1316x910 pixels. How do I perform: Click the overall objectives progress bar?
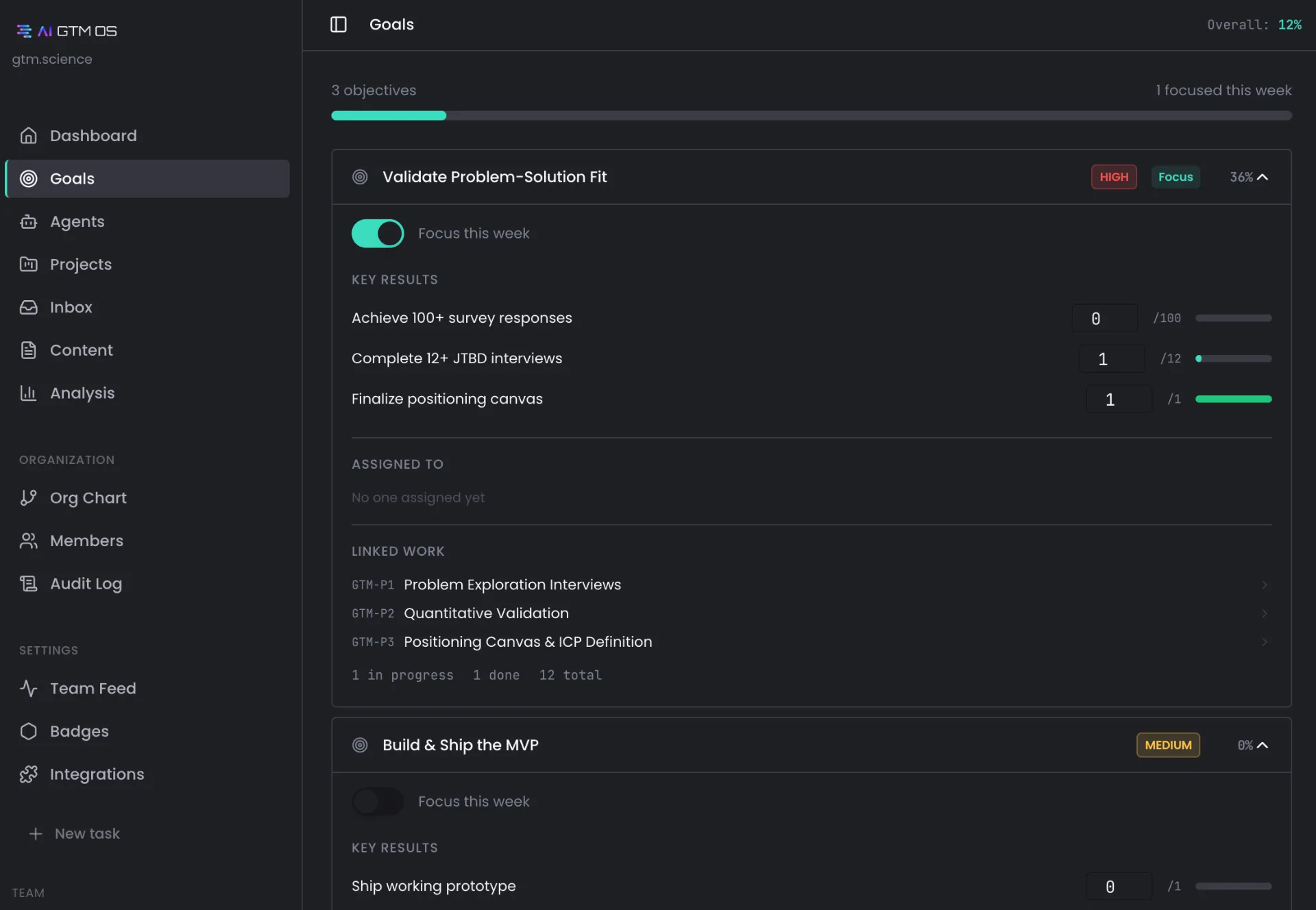click(x=812, y=116)
